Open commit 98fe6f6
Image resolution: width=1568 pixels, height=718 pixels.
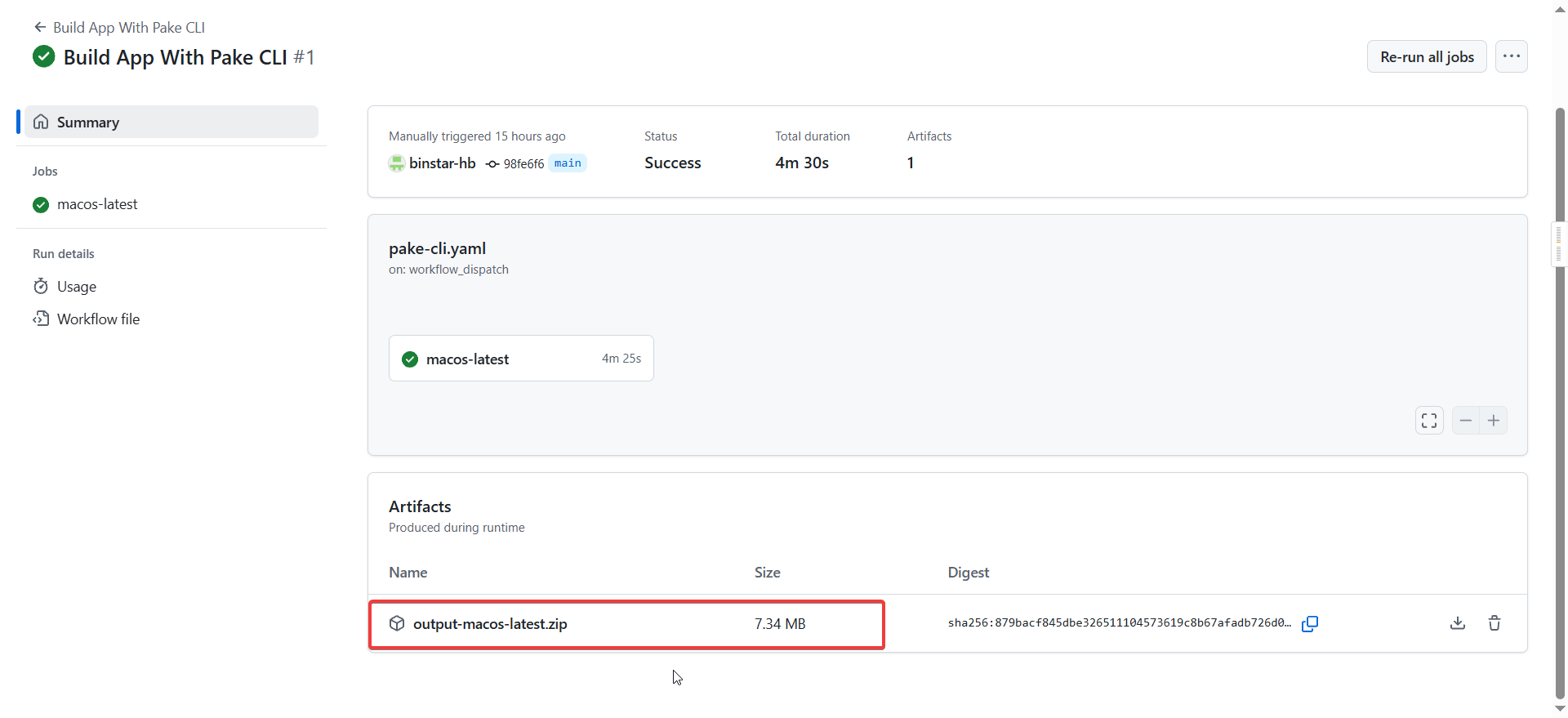(x=523, y=164)
